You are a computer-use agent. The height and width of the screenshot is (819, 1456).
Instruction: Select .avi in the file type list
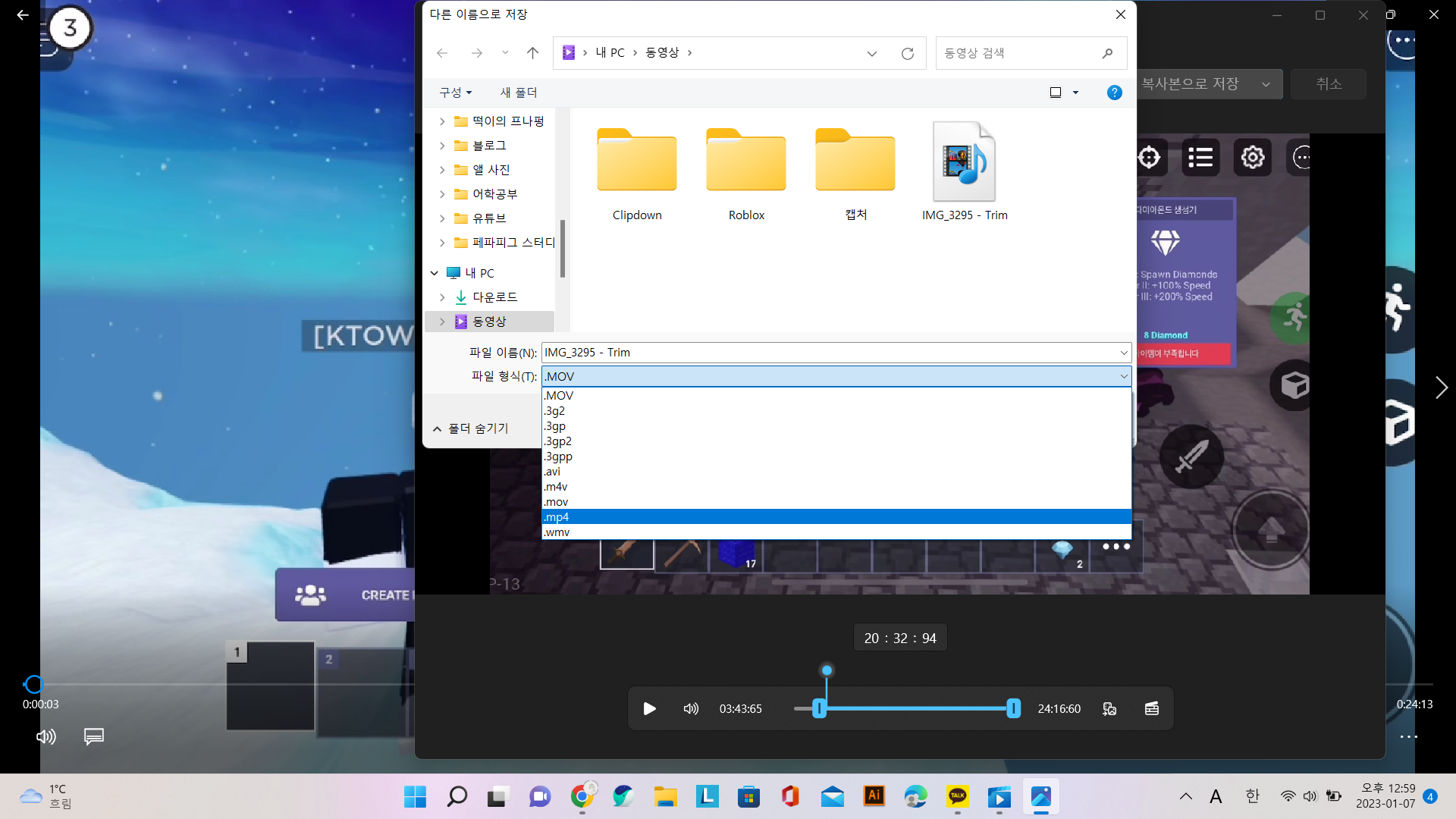[x=836, y=472]
